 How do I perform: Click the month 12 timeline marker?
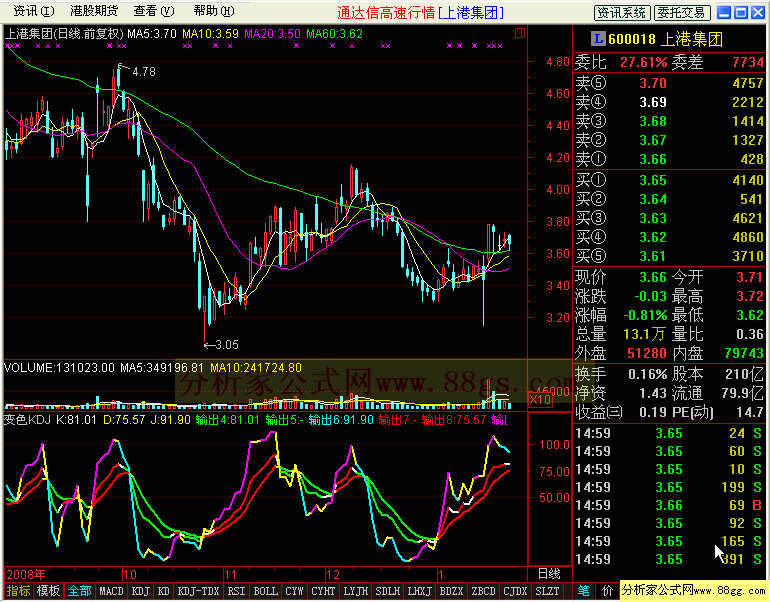tap(332, 575)
